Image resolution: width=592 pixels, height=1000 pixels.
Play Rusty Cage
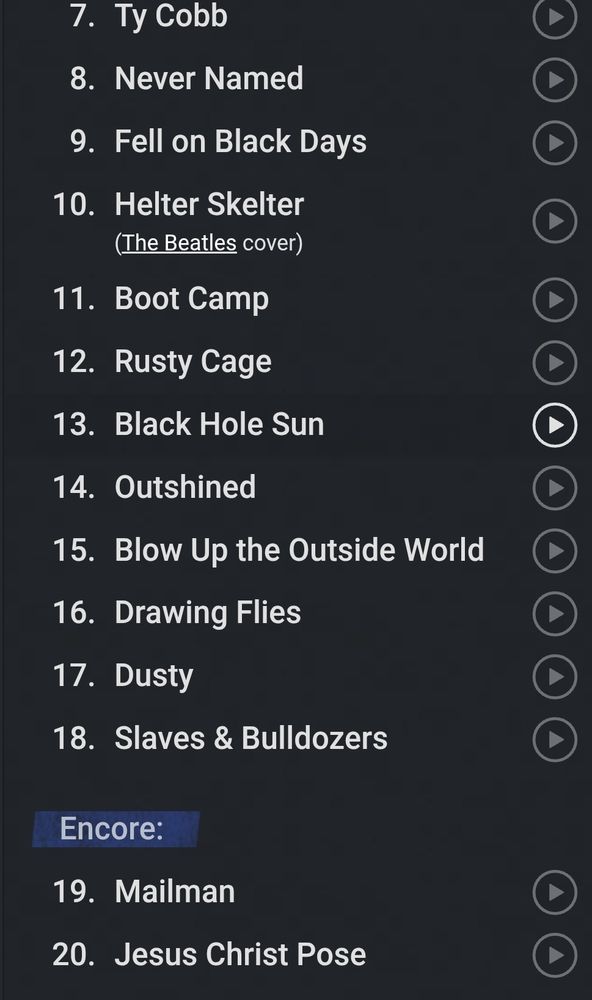[554, 362]
